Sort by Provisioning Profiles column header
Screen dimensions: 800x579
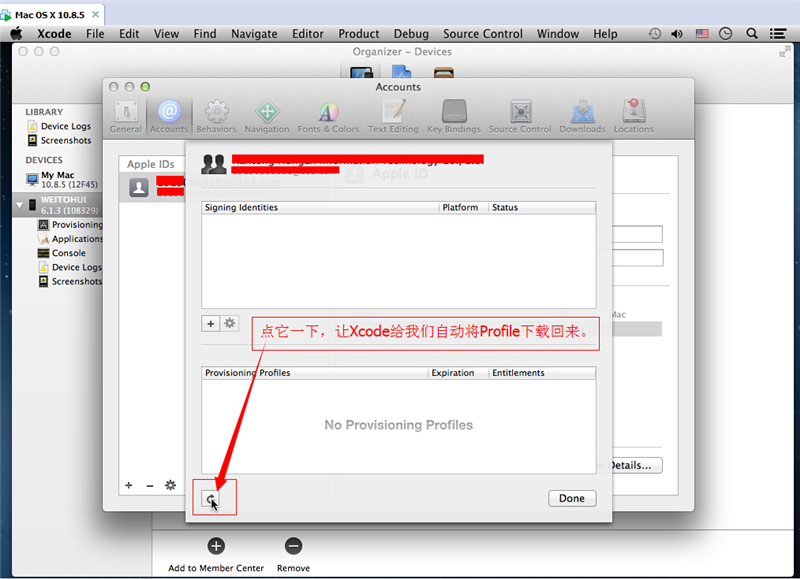point(314,373)
